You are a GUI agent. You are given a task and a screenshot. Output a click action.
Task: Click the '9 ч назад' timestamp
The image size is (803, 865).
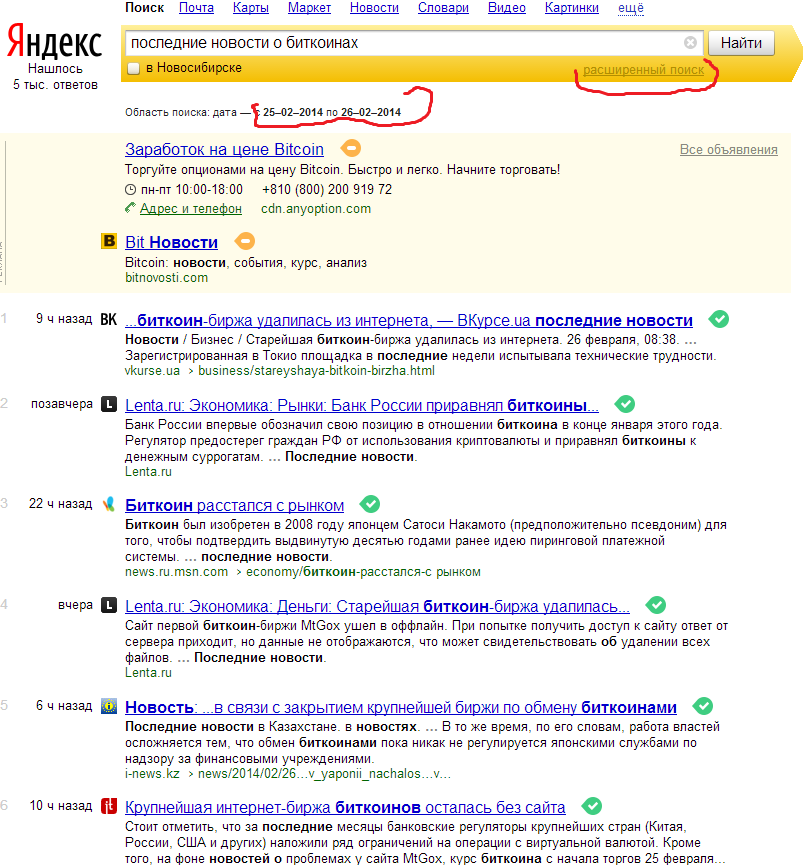pos(64,319)
